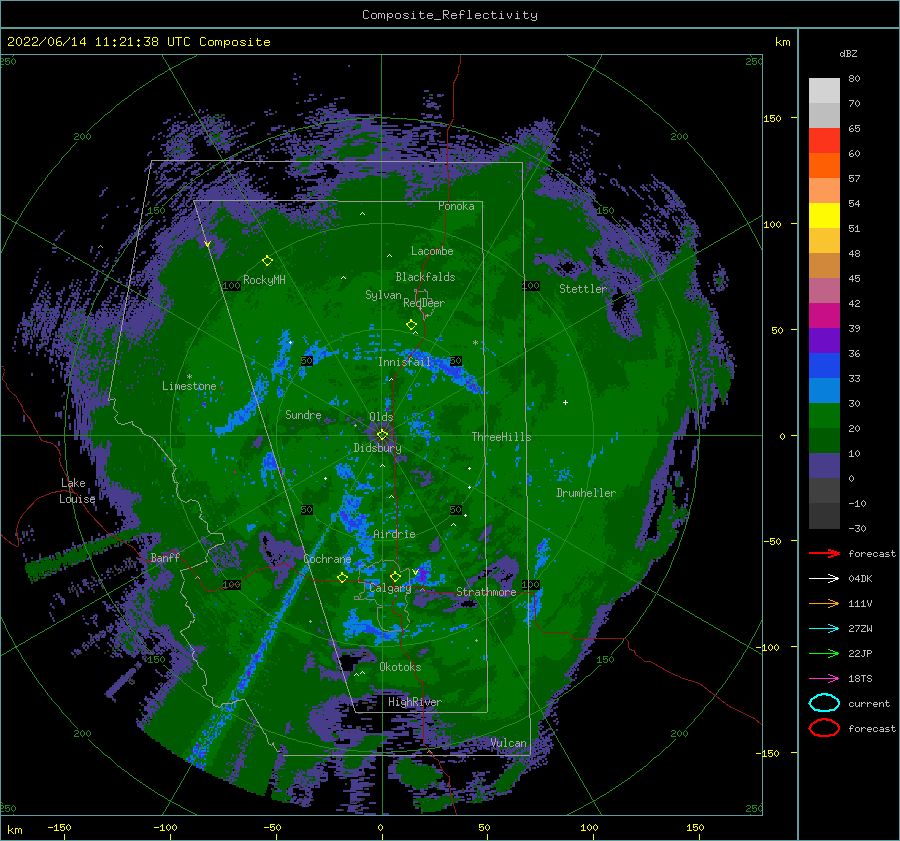Image resolution: width=900 pixels, height=841 pixels.
Task: Click the dBZ legend heading
Action: [848, 53]
